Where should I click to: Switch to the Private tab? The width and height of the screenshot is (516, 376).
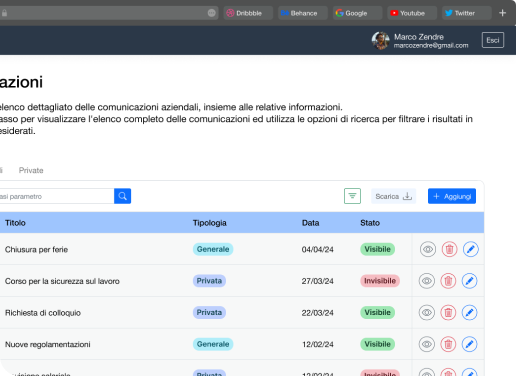(x=31, y=170)
